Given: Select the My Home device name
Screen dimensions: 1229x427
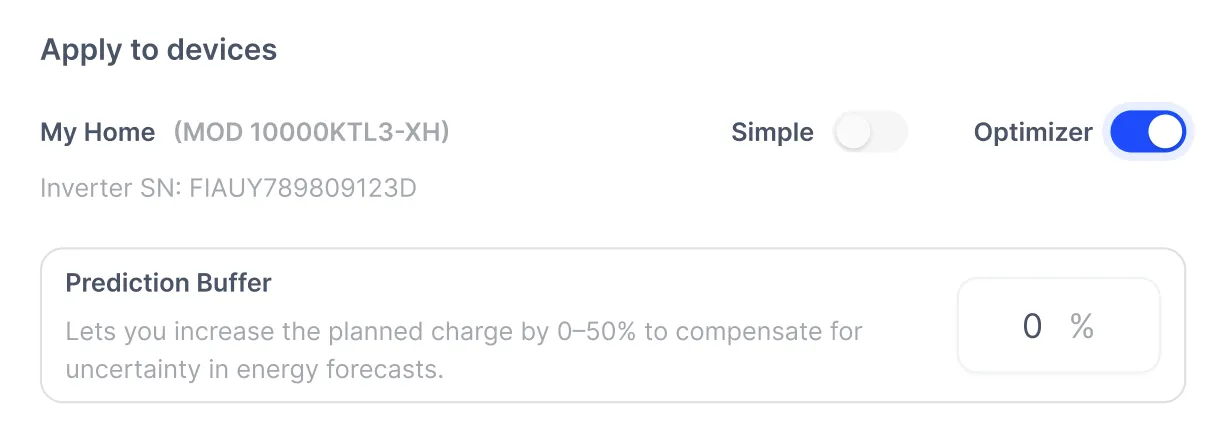Looking at the screenshot, I should click(98, 132).
